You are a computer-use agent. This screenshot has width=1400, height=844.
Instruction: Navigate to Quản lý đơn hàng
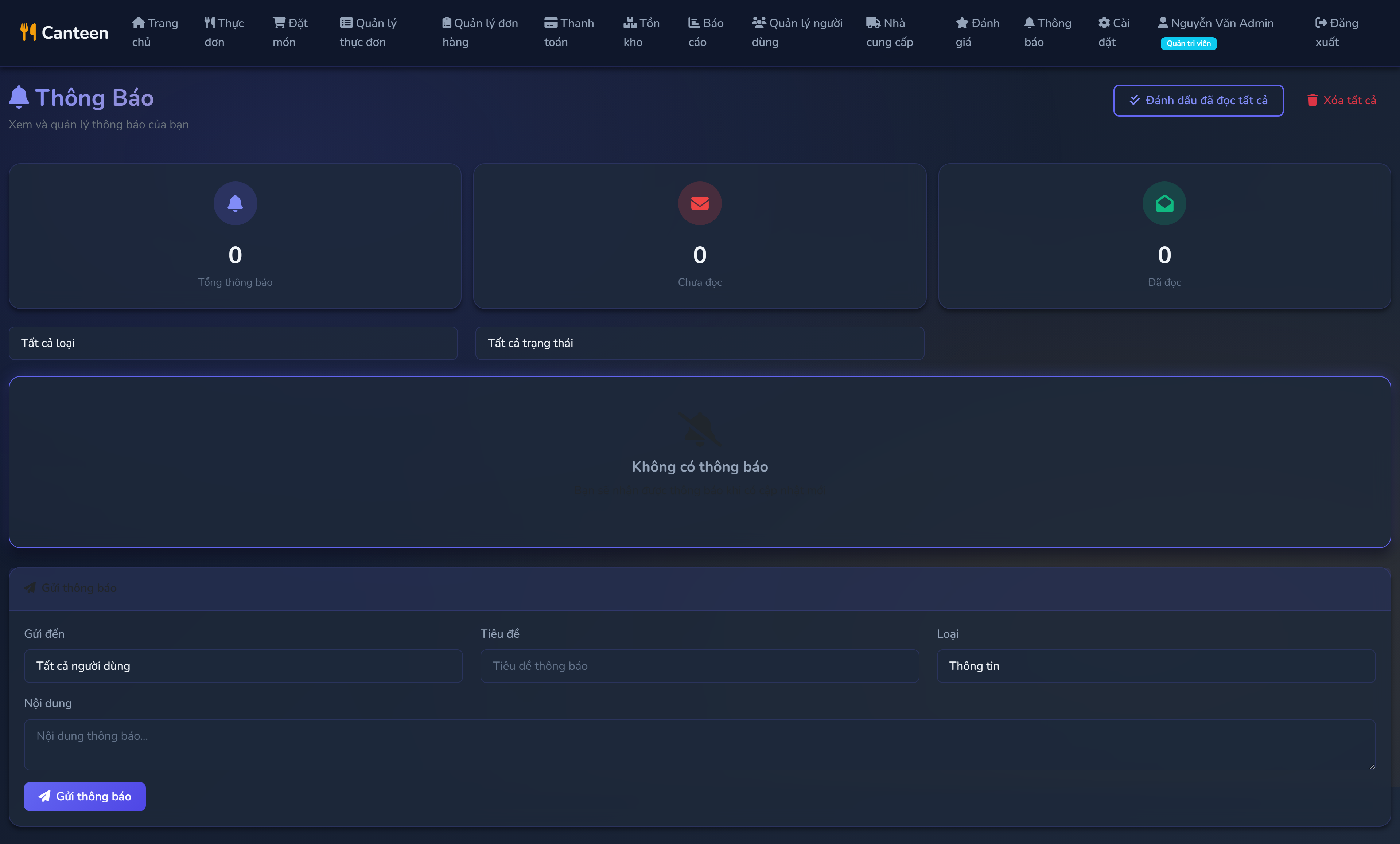point(479,32)
